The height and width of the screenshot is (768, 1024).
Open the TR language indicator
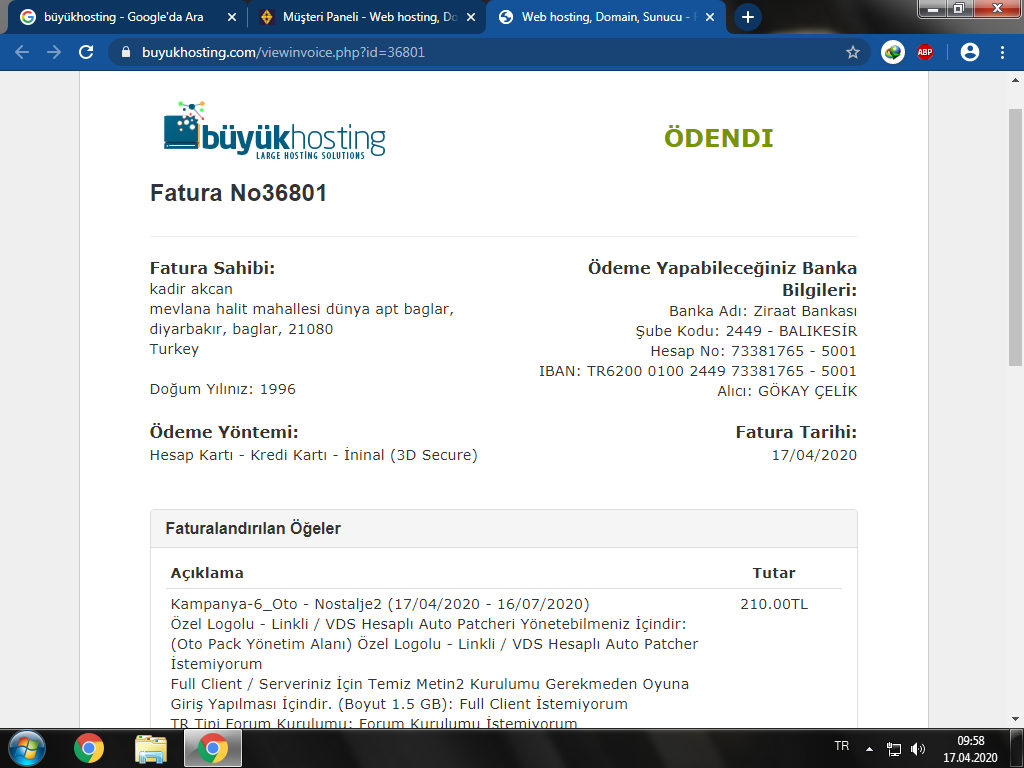[842, 746]
